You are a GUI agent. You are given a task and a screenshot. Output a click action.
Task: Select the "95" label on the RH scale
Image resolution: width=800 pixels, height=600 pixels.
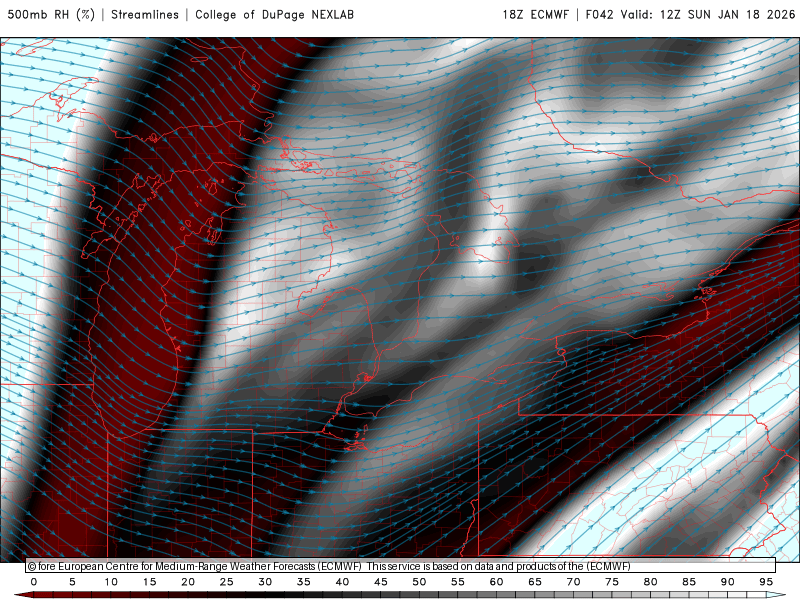point(766,582)
